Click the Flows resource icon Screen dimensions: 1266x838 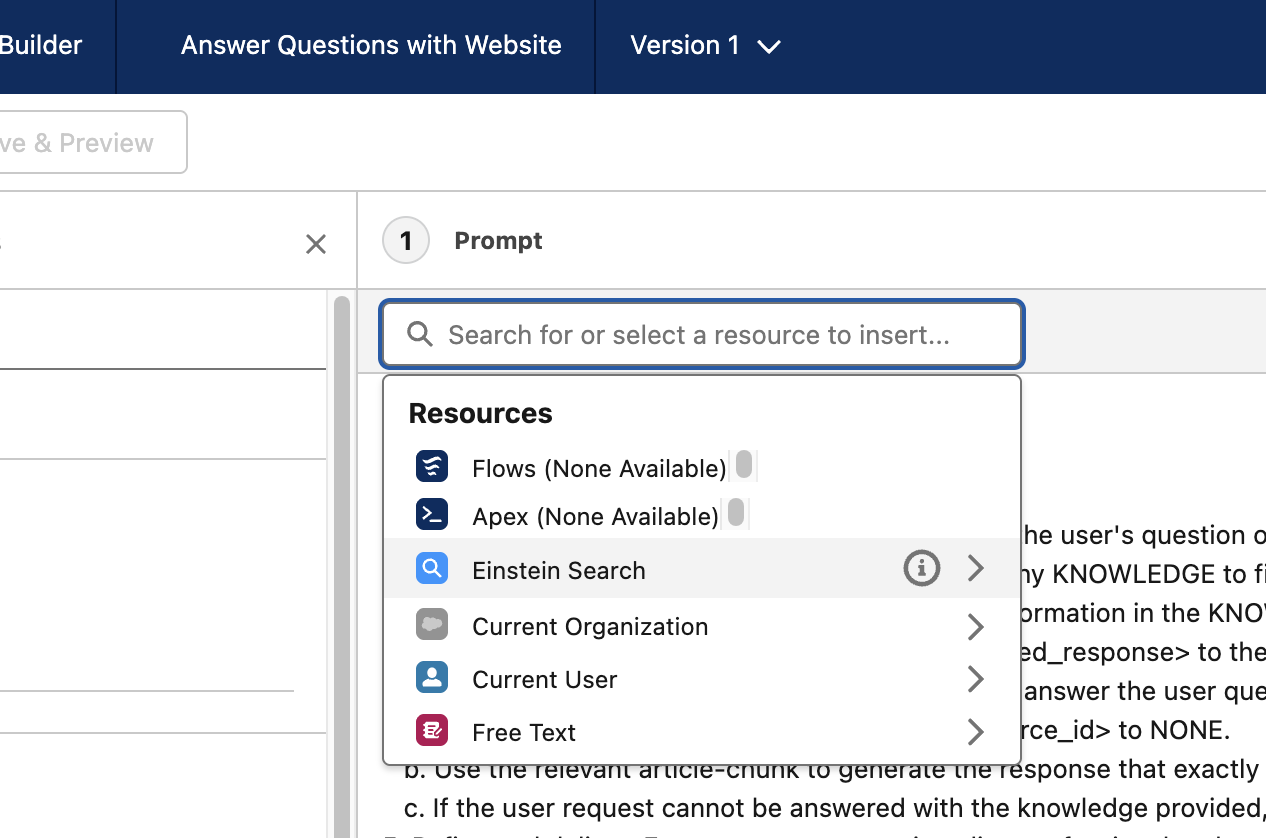(x=432, y=467)
